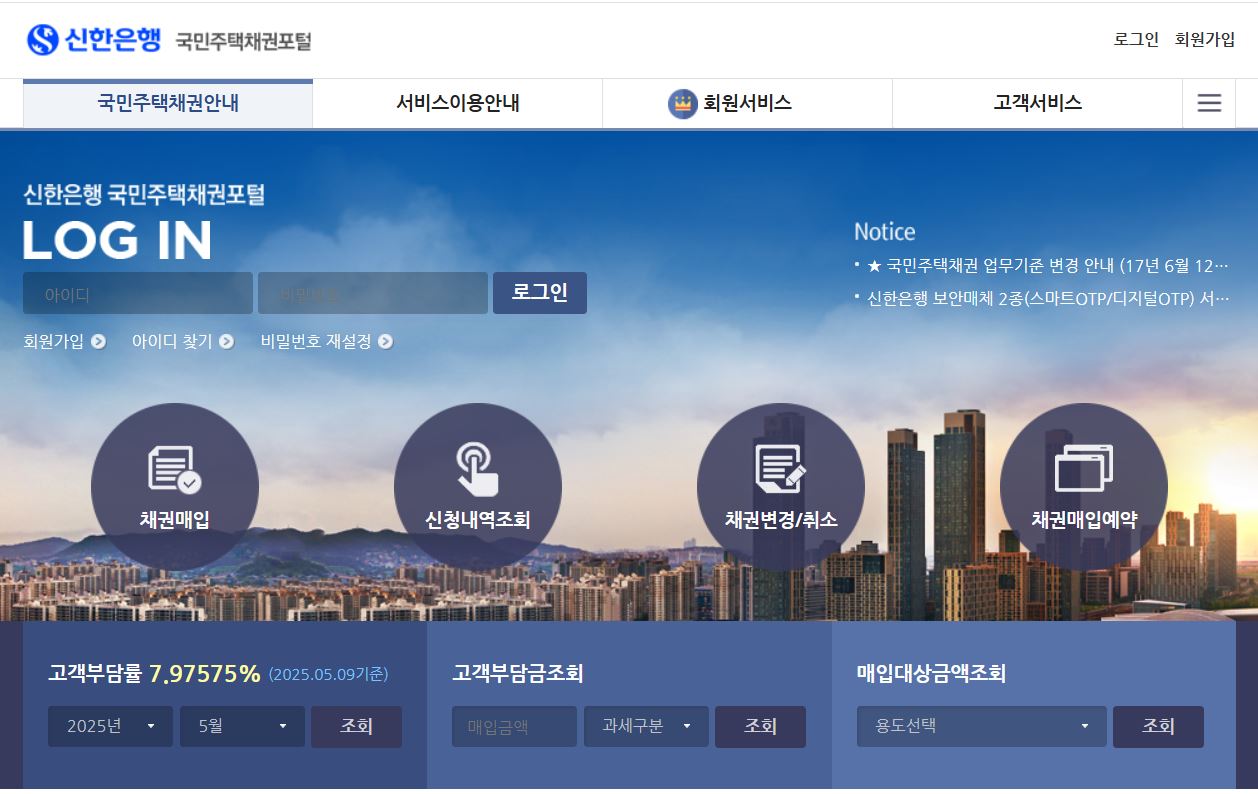
Task: Open the hamburger menu icon
Action: [1209, 102]
